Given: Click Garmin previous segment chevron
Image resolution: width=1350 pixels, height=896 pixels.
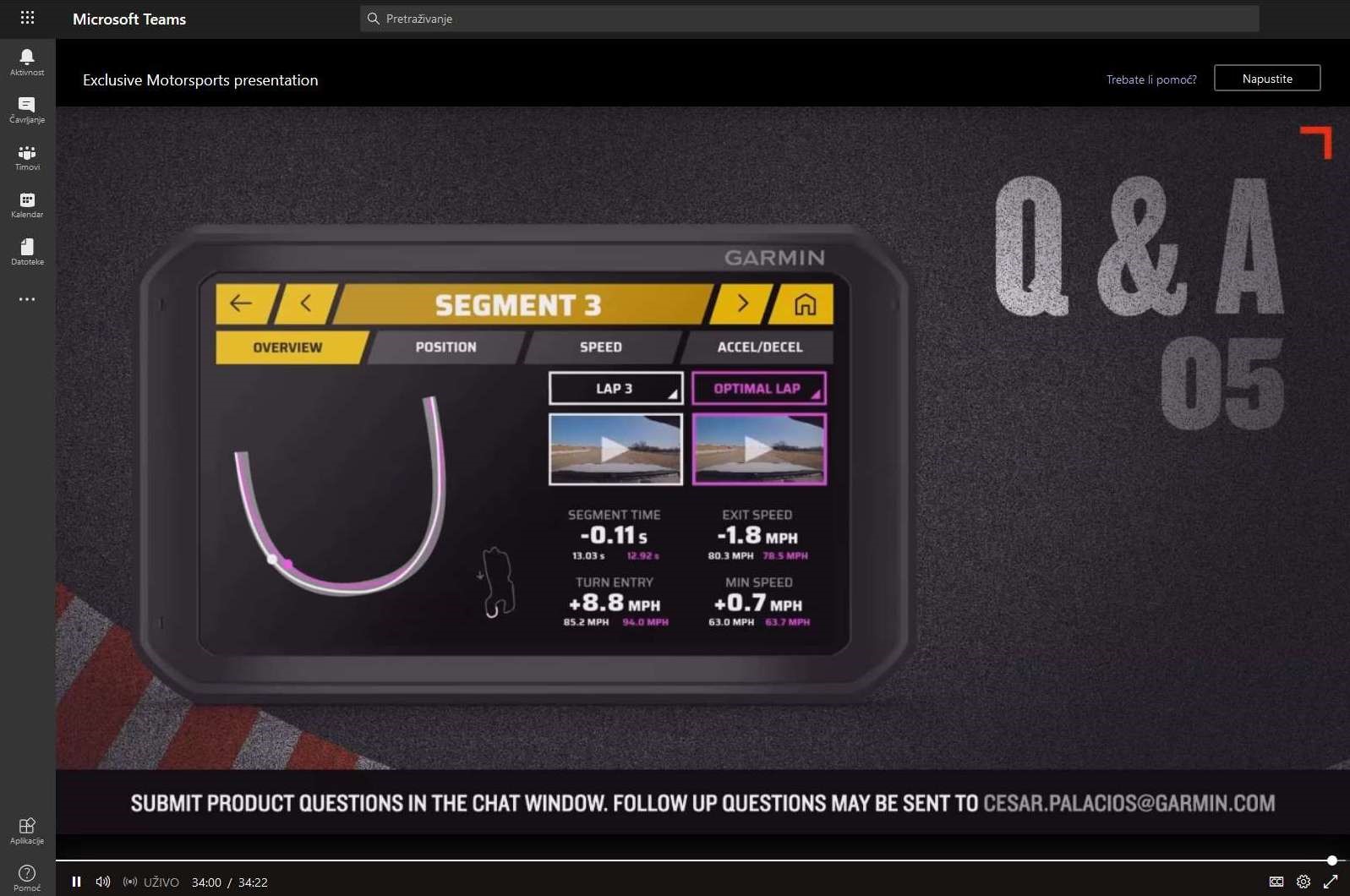Looking at the screenshot, I should coord(306,304).
